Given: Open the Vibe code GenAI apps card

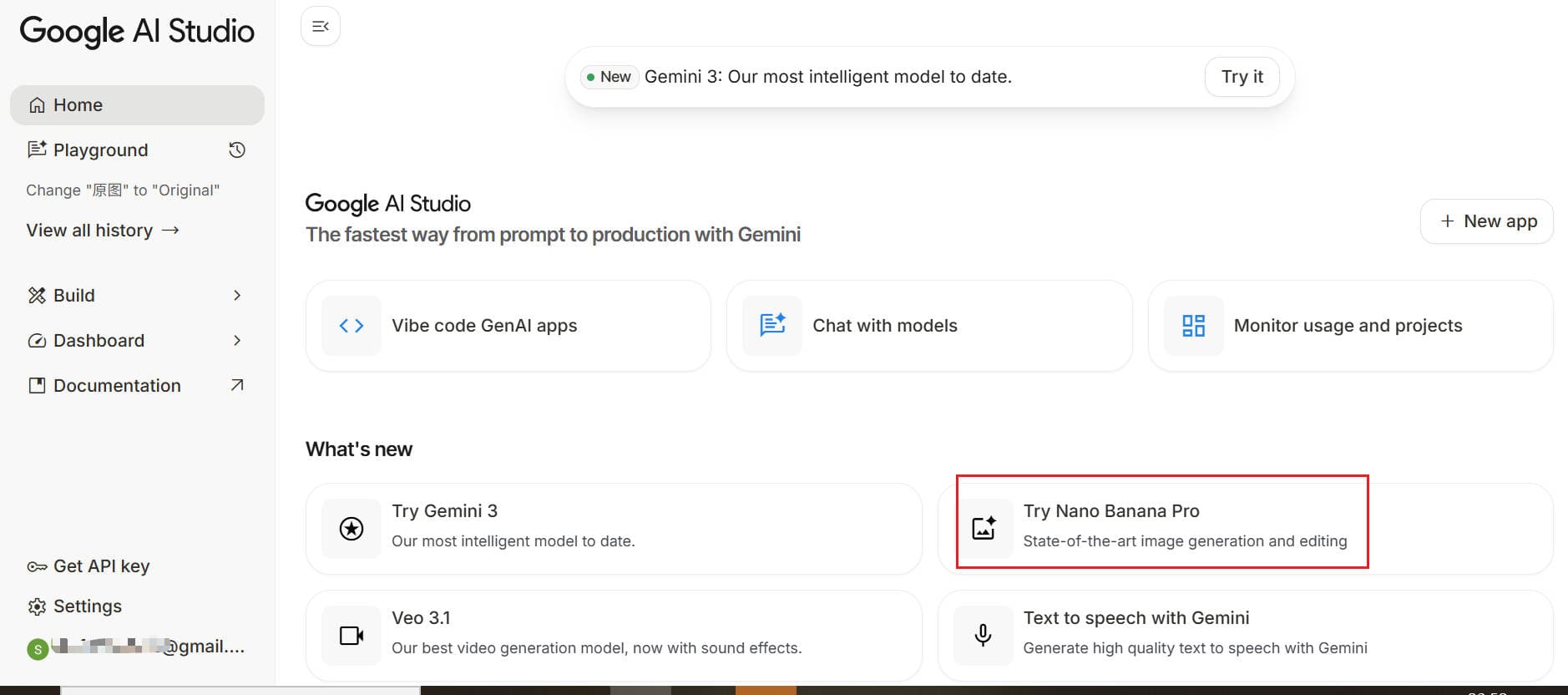Looking at the screenshot, I should coord(508,326).
